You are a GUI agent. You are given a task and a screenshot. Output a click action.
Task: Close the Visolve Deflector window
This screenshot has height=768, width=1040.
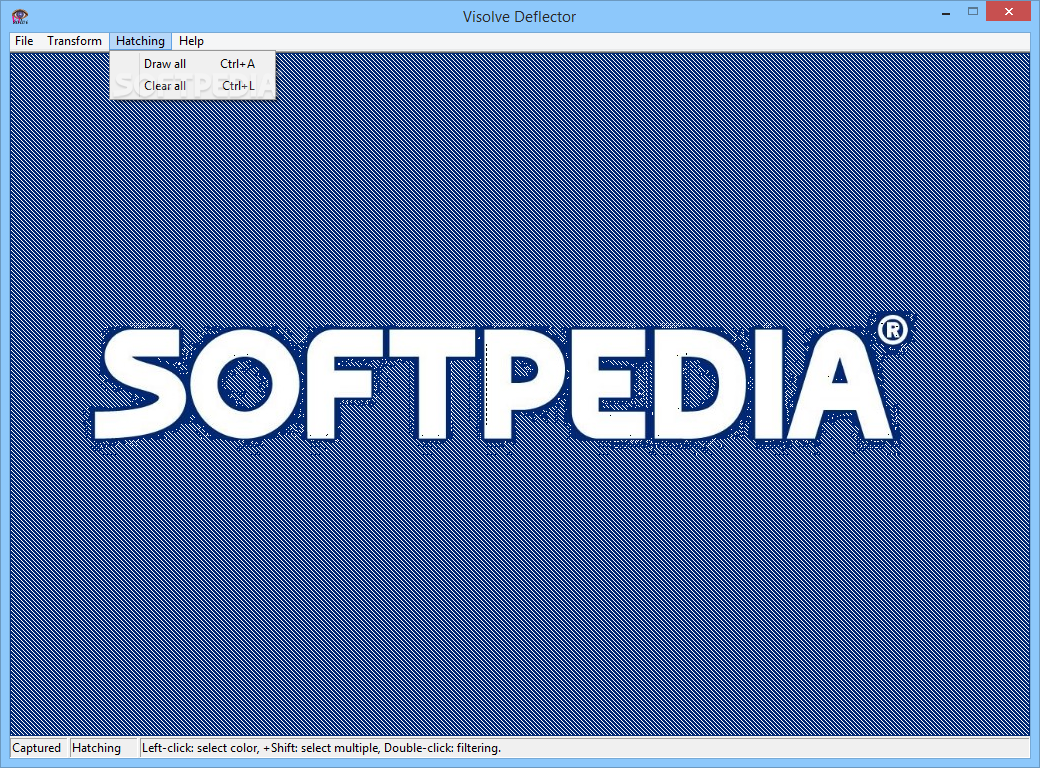pos(1009,12)
